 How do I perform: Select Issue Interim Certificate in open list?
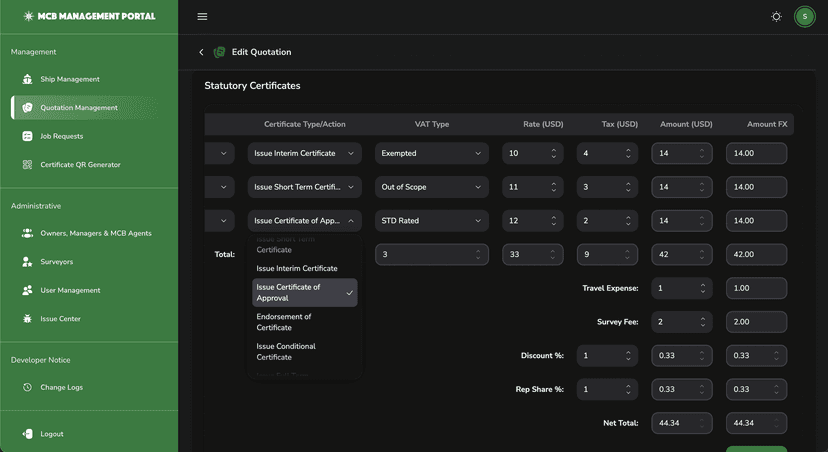pyautogui.click(x=305, y=268)
